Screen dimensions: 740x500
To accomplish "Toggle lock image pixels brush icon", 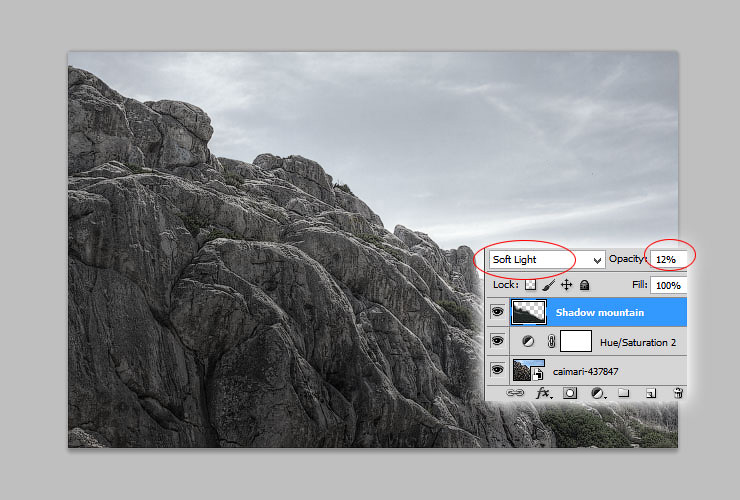I will coord(548,285).
